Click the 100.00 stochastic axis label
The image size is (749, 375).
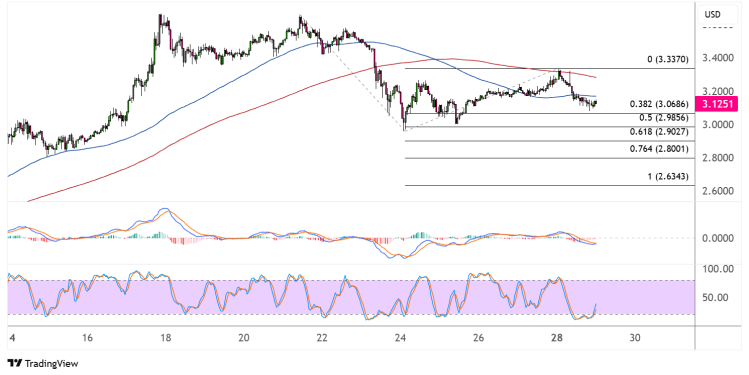(718, 269)
